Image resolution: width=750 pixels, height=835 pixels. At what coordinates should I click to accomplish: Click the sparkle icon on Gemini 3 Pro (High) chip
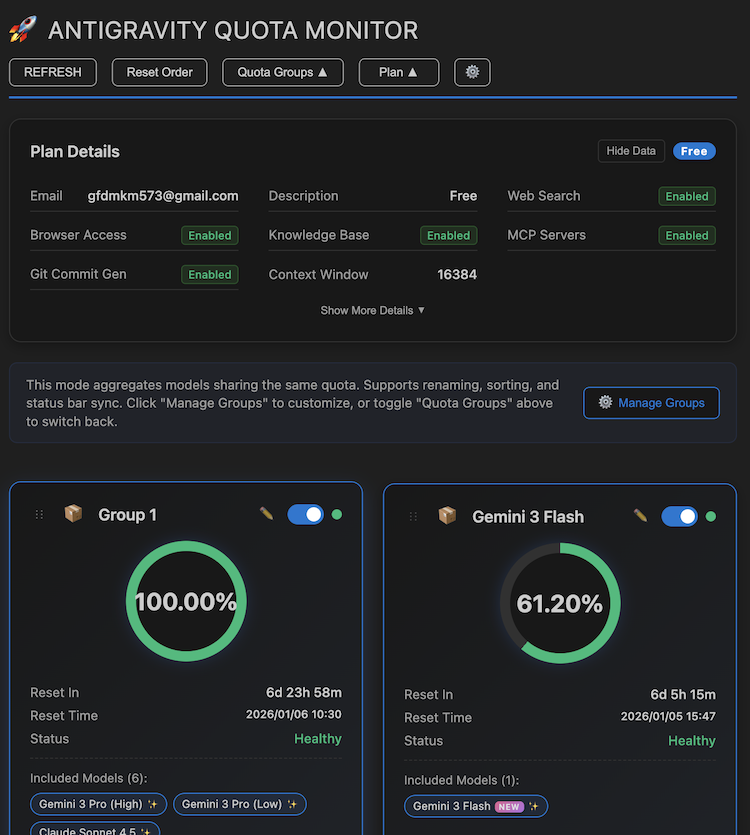click(x=153, y=804)
